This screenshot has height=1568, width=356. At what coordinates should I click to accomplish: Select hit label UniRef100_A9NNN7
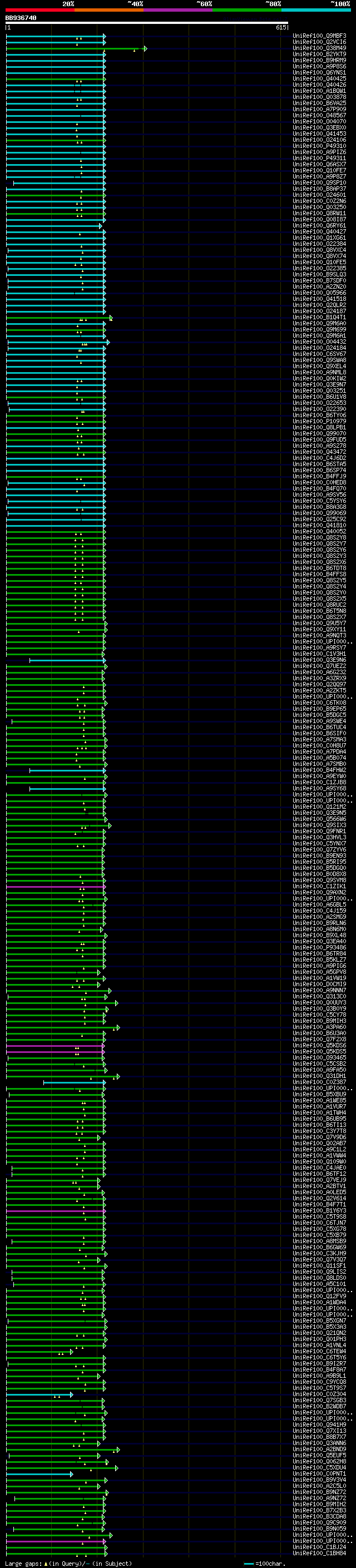point(319,990)
